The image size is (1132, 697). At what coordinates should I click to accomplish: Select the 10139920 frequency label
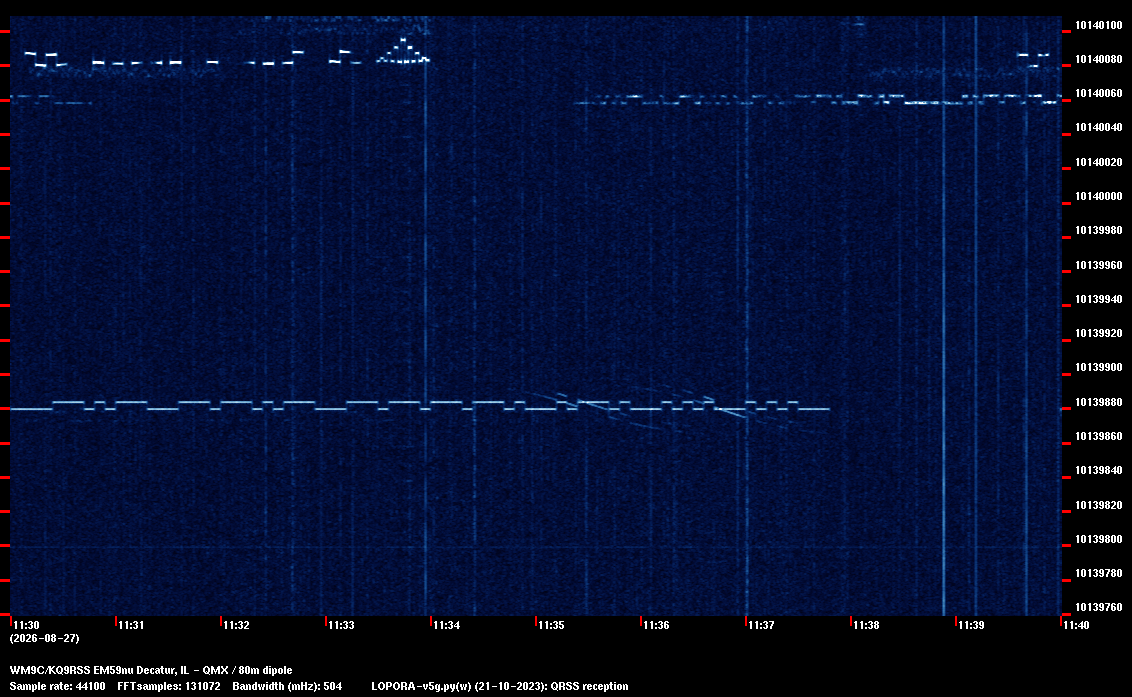(x=1099, y=334)
